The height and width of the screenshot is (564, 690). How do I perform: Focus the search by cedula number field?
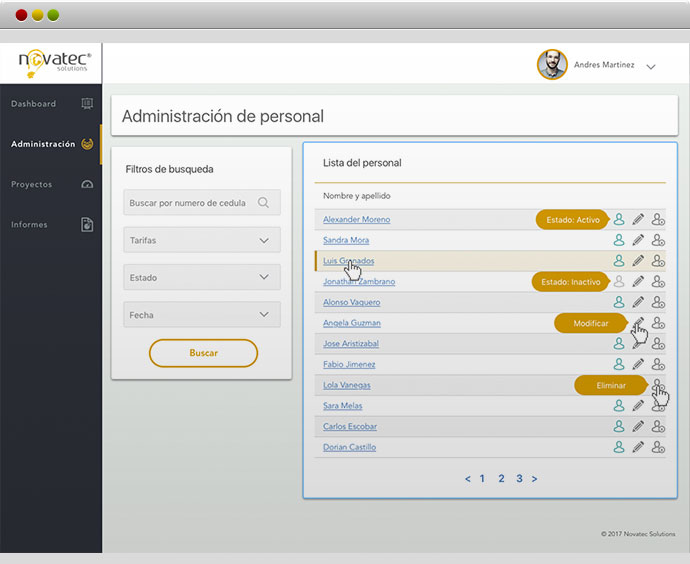(202, 202)
